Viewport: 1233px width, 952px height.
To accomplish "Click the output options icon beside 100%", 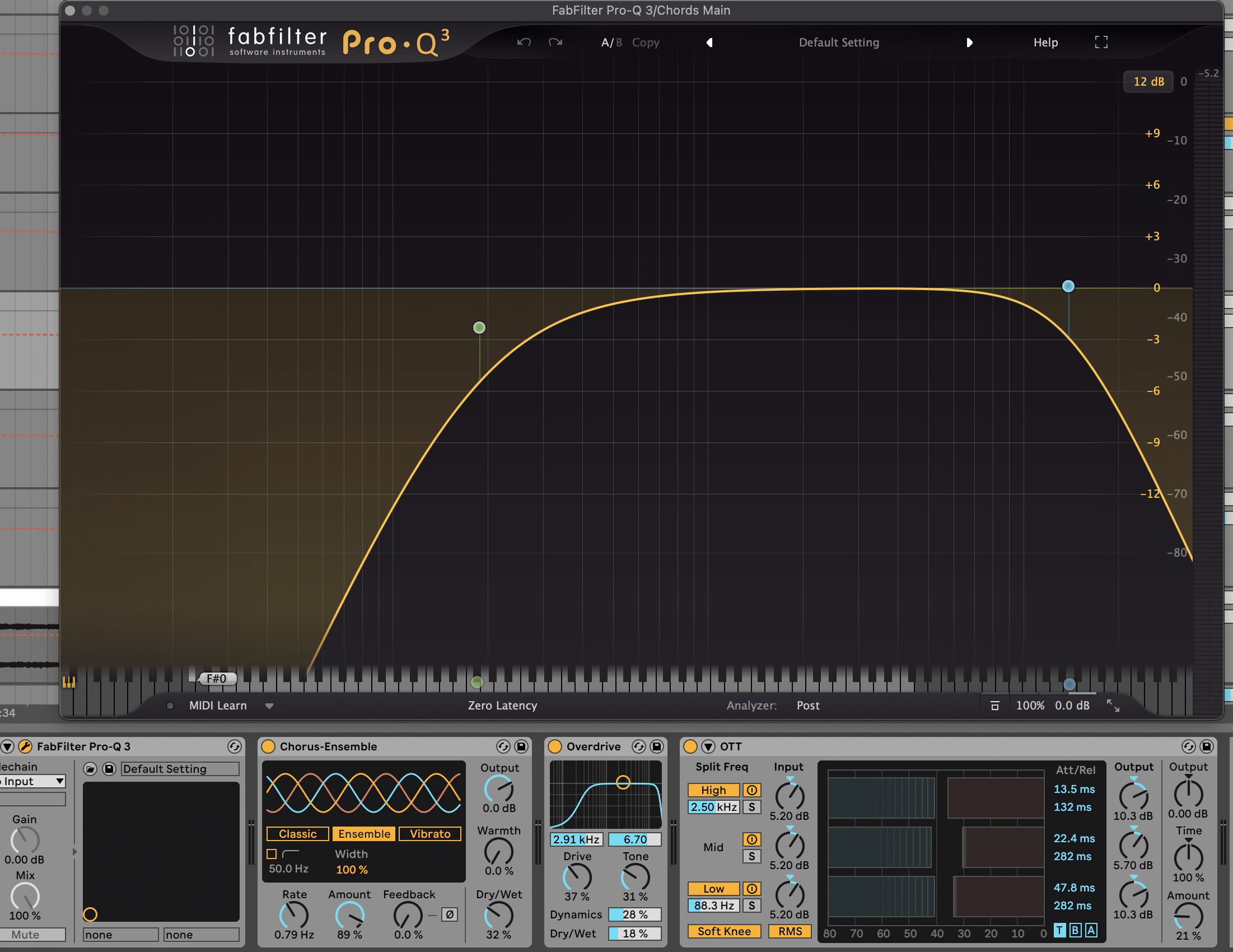I will point(995,705).
